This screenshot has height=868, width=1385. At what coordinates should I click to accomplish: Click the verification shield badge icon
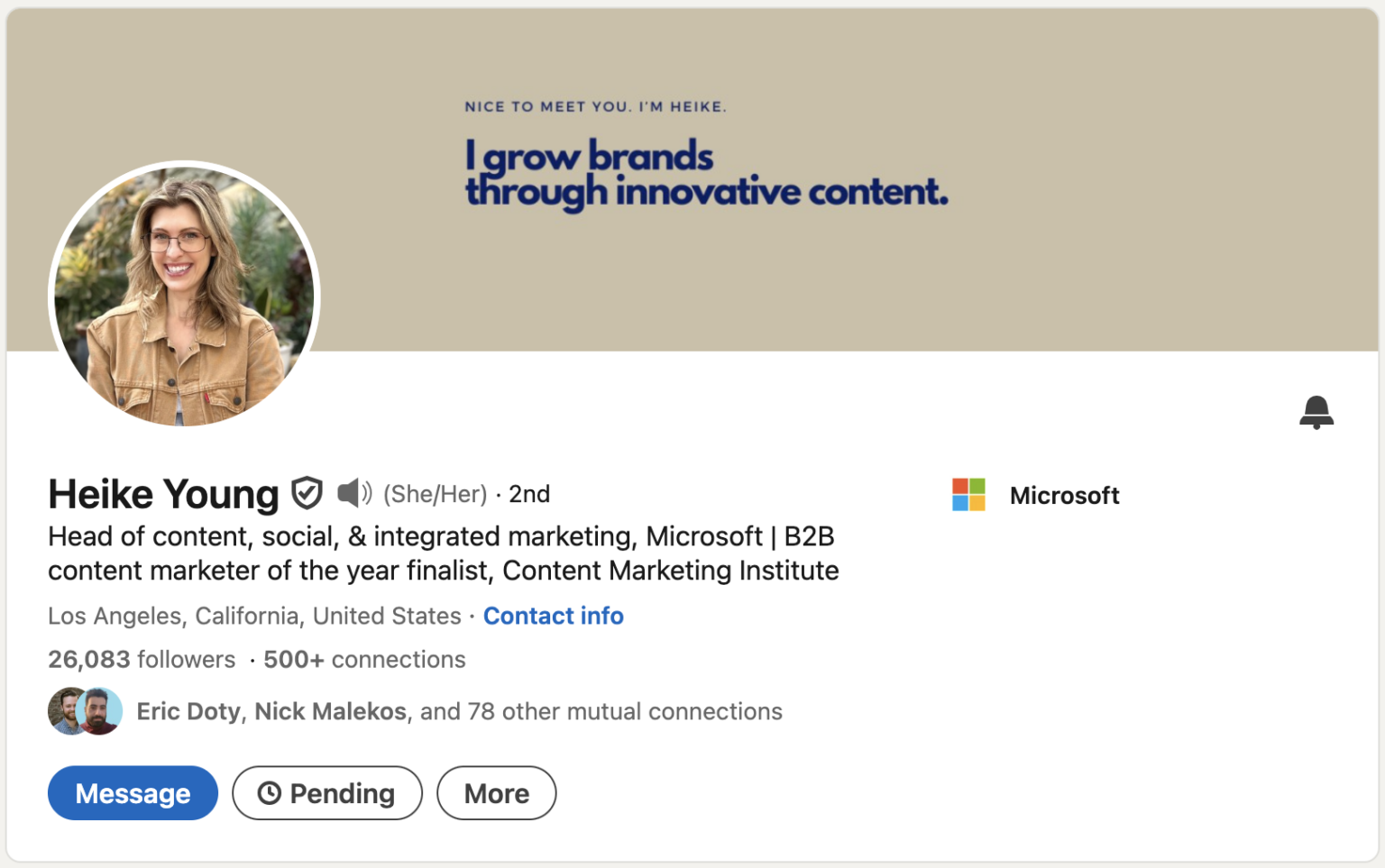coord(307,493)
